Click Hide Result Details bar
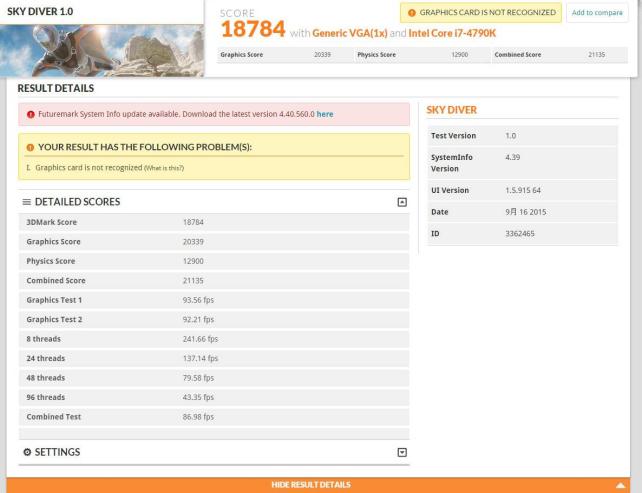The height and width of the screenshot is (493, 642). tap(318, 485)
